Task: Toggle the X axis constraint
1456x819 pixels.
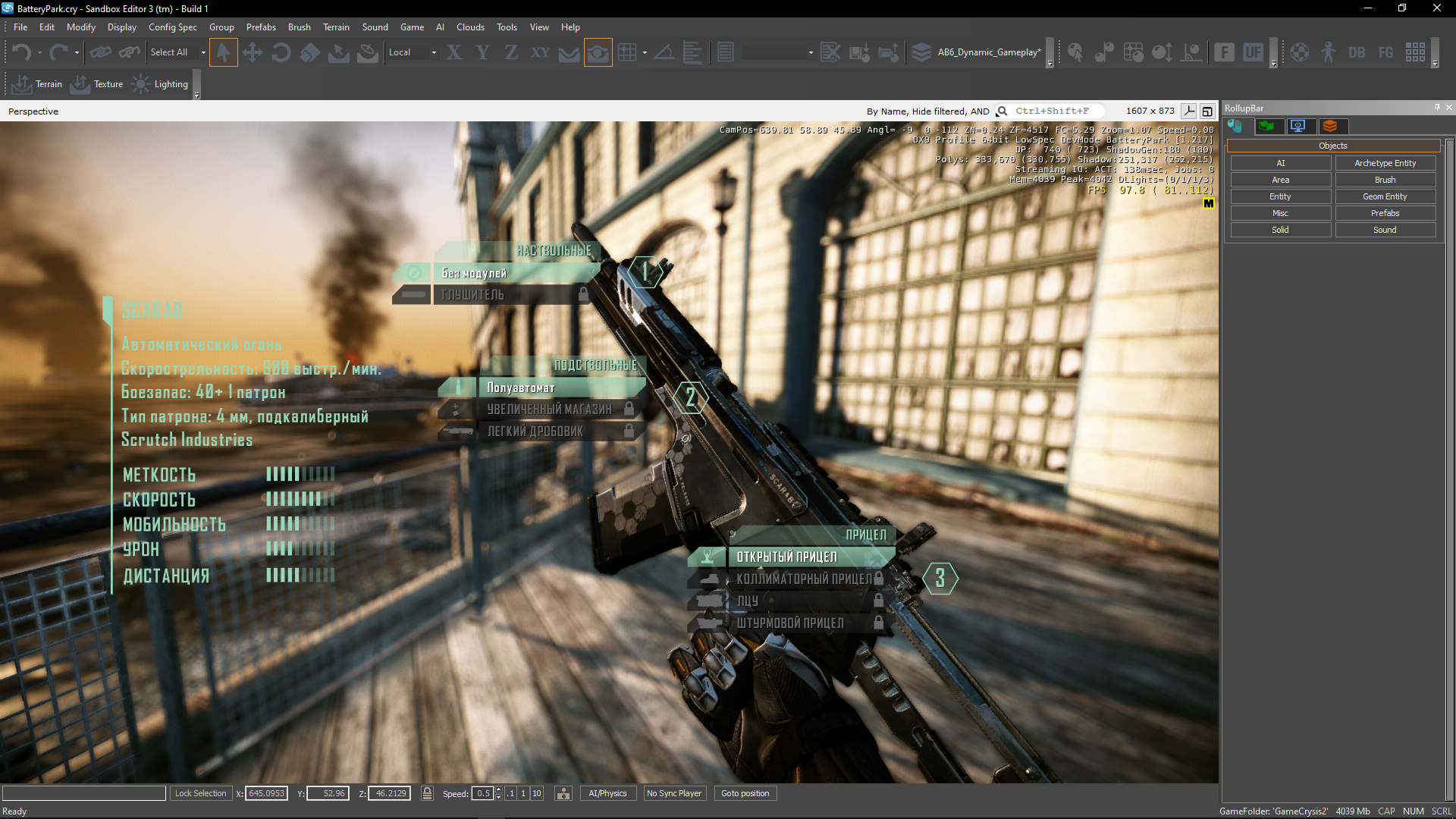Action: click(453, 52)
